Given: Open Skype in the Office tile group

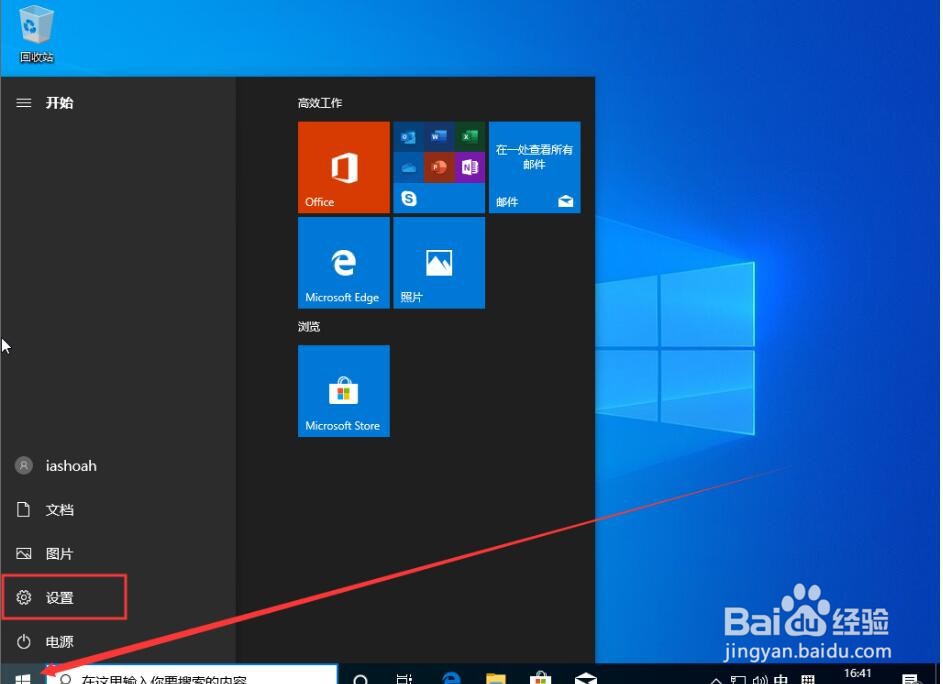Looking at the screenshot, I should pyautogui.click(x=408, y=198).
